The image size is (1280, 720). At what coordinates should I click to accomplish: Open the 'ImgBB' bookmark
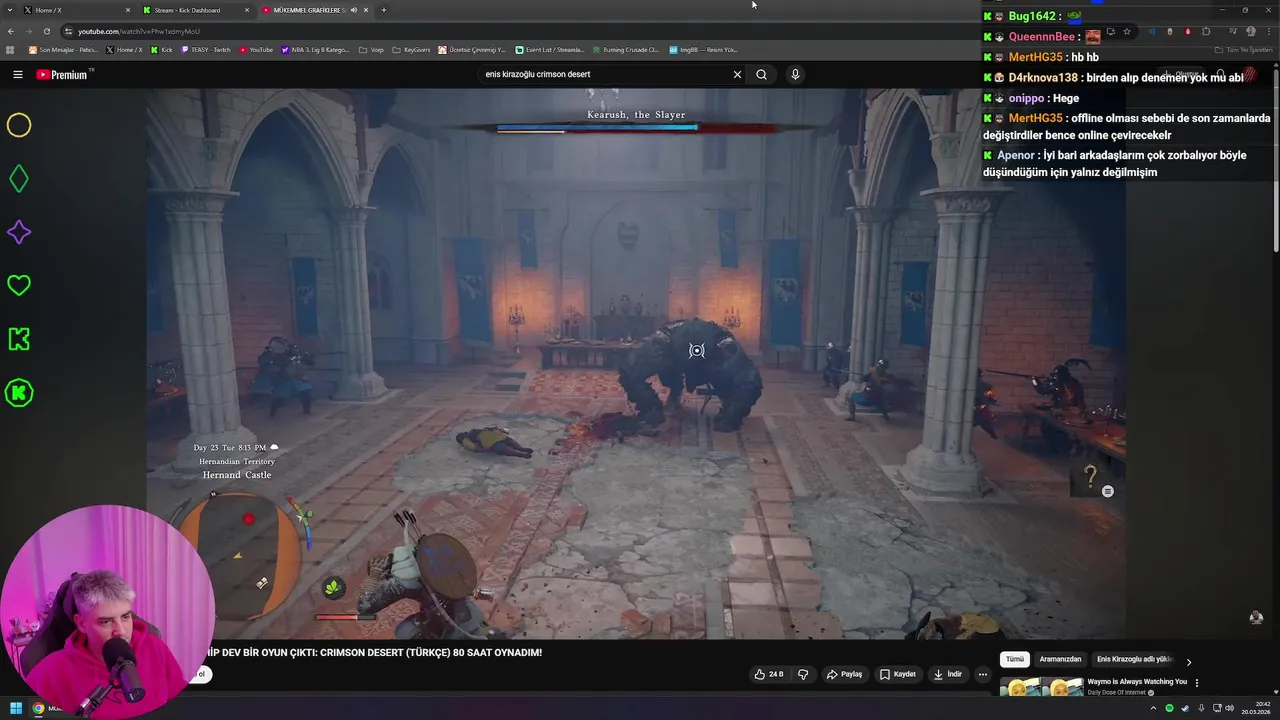pyautogui.click(x=703, y=49)
